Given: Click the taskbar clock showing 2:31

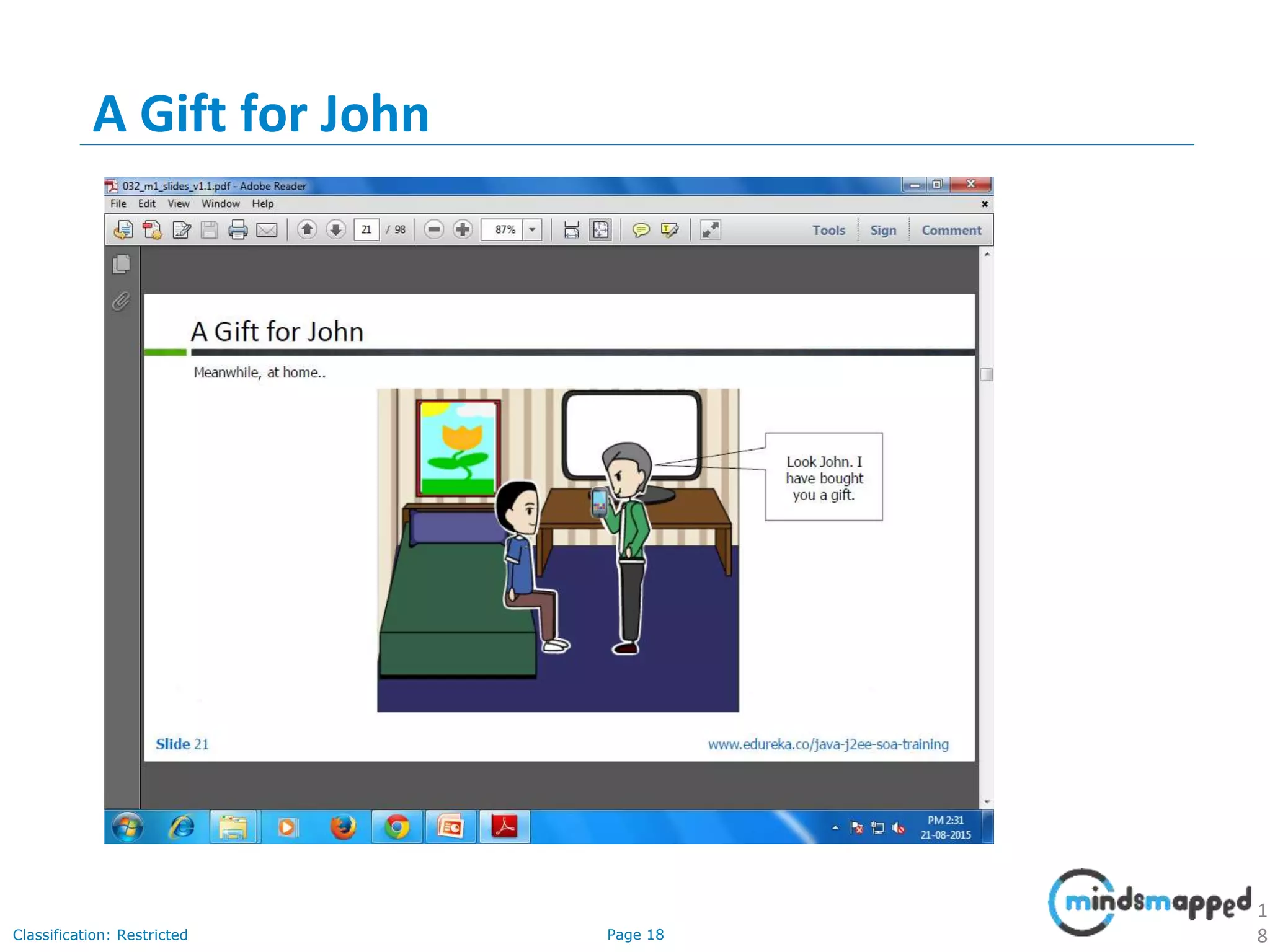Looking at the screenshot, I should click(x=946, y=827).
